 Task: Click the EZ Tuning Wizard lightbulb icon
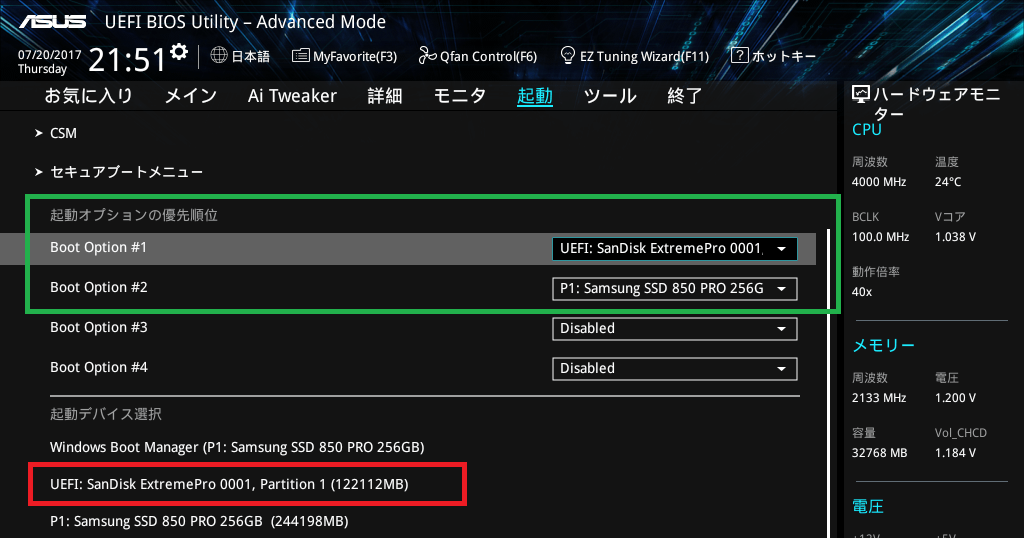point(568,56)
